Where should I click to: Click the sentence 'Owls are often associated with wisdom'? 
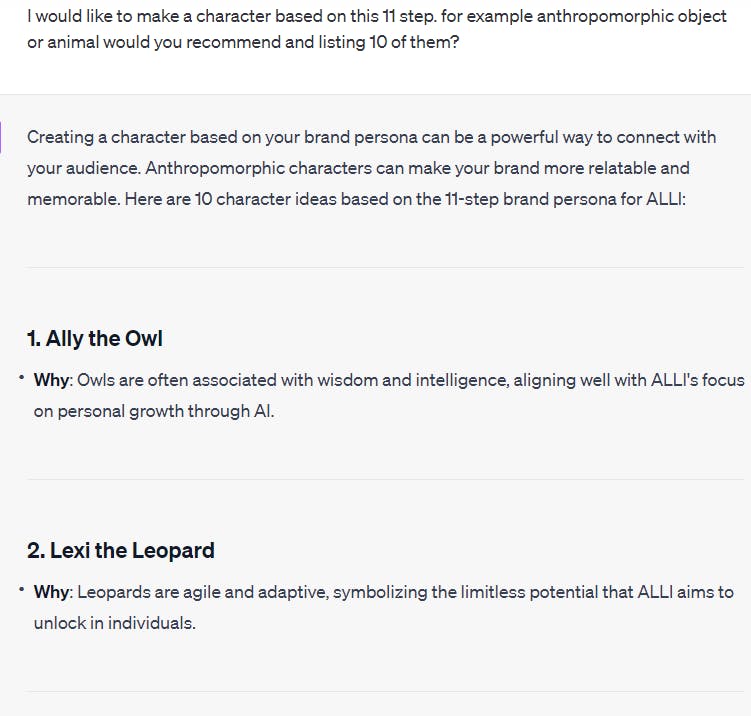(x=389, y=396)
